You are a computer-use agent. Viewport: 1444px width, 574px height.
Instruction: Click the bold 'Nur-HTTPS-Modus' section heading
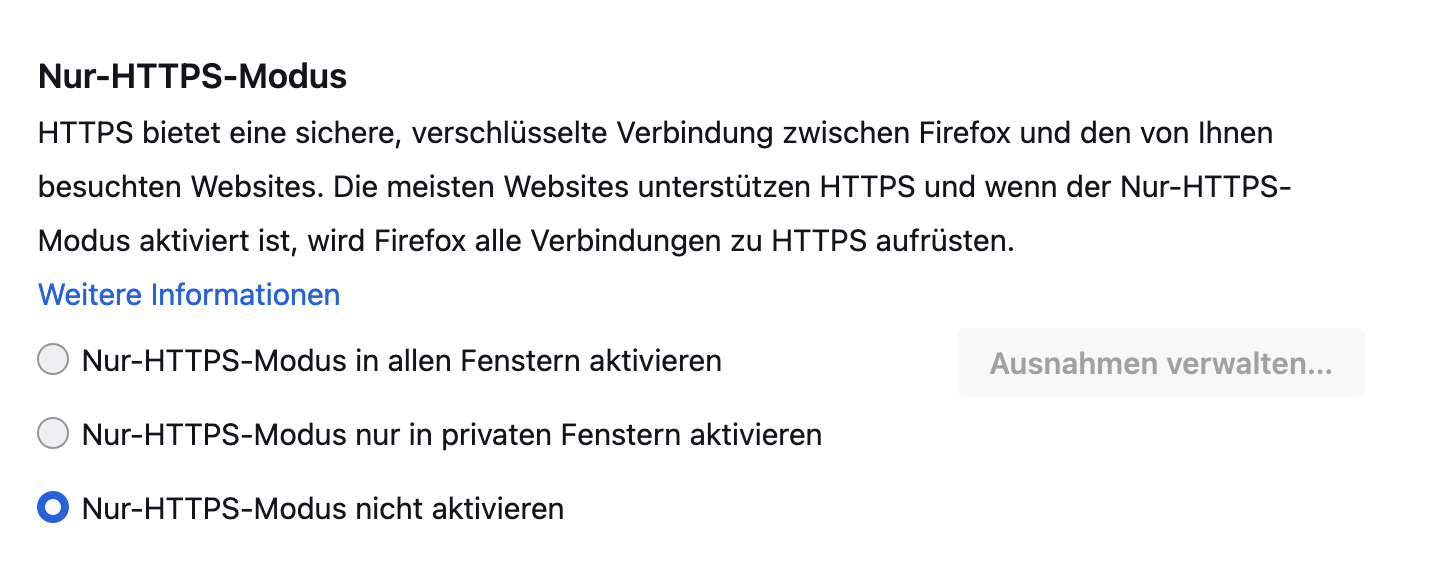(x=192, y=76)
